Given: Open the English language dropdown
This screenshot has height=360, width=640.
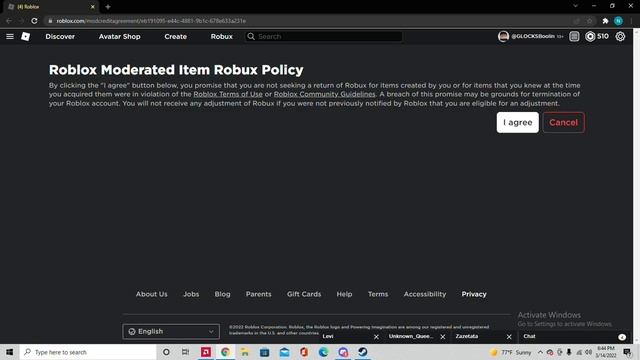Looking at the screenshot, I should pyautogui.click(x=171, y=331).
